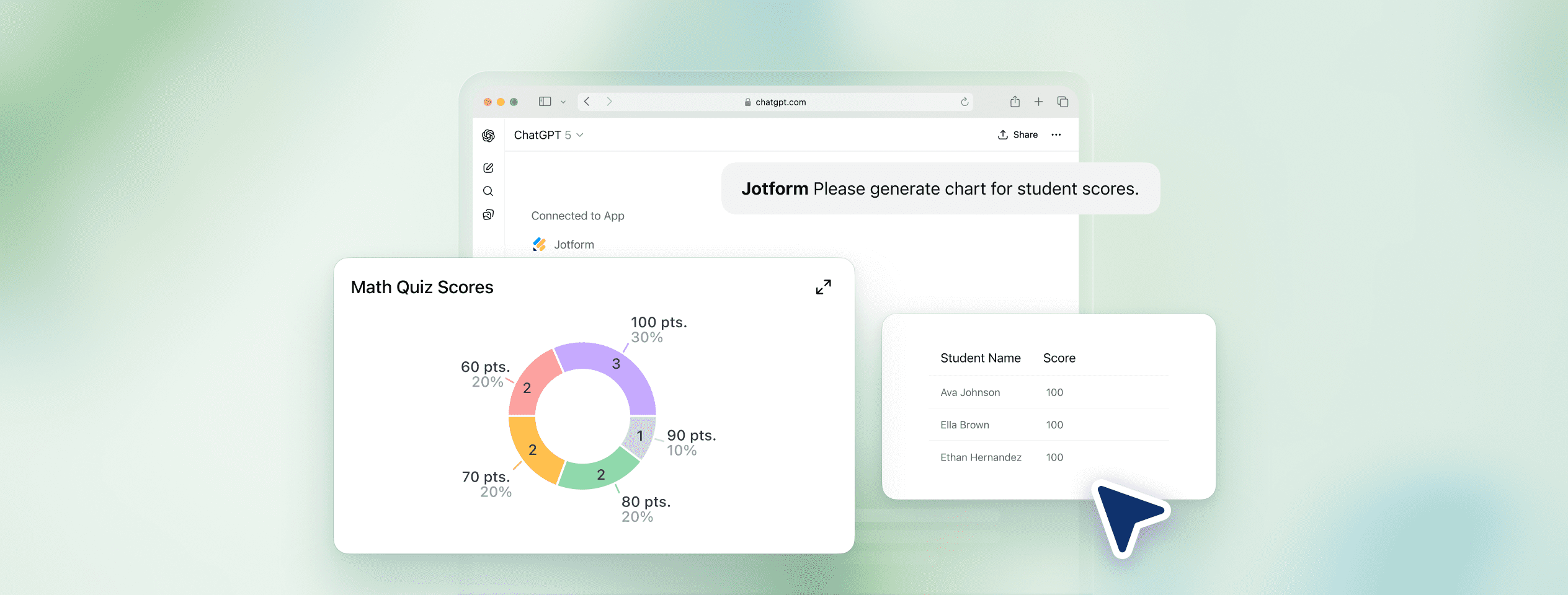Viewport: 1568px width, 595px height.
Task: Expand the Math Quiz Scores chart
Action: [x=823, y=286]
